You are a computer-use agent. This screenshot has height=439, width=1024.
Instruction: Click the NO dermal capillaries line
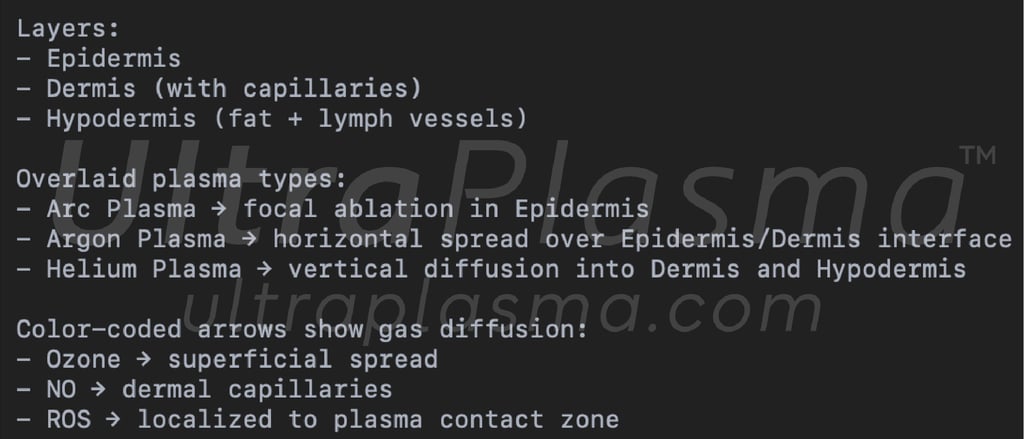click(x=204, y=389)
